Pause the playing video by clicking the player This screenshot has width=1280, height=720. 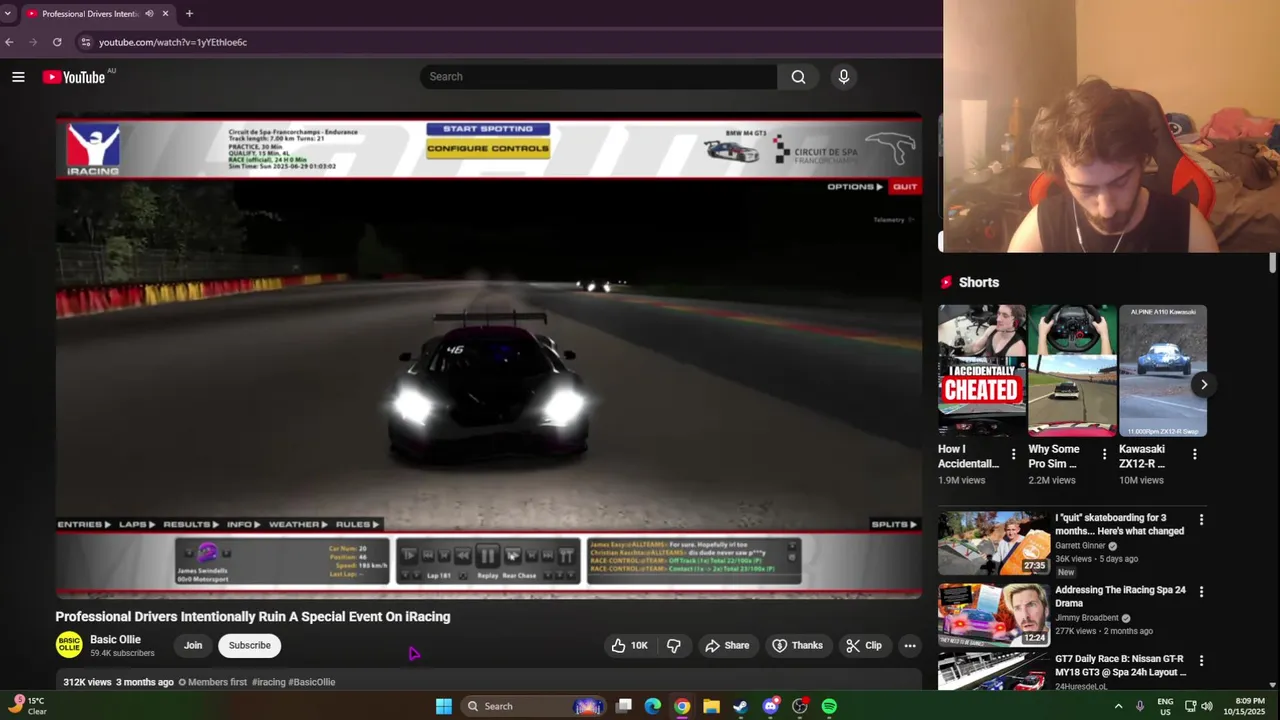[x=488, y=355]
